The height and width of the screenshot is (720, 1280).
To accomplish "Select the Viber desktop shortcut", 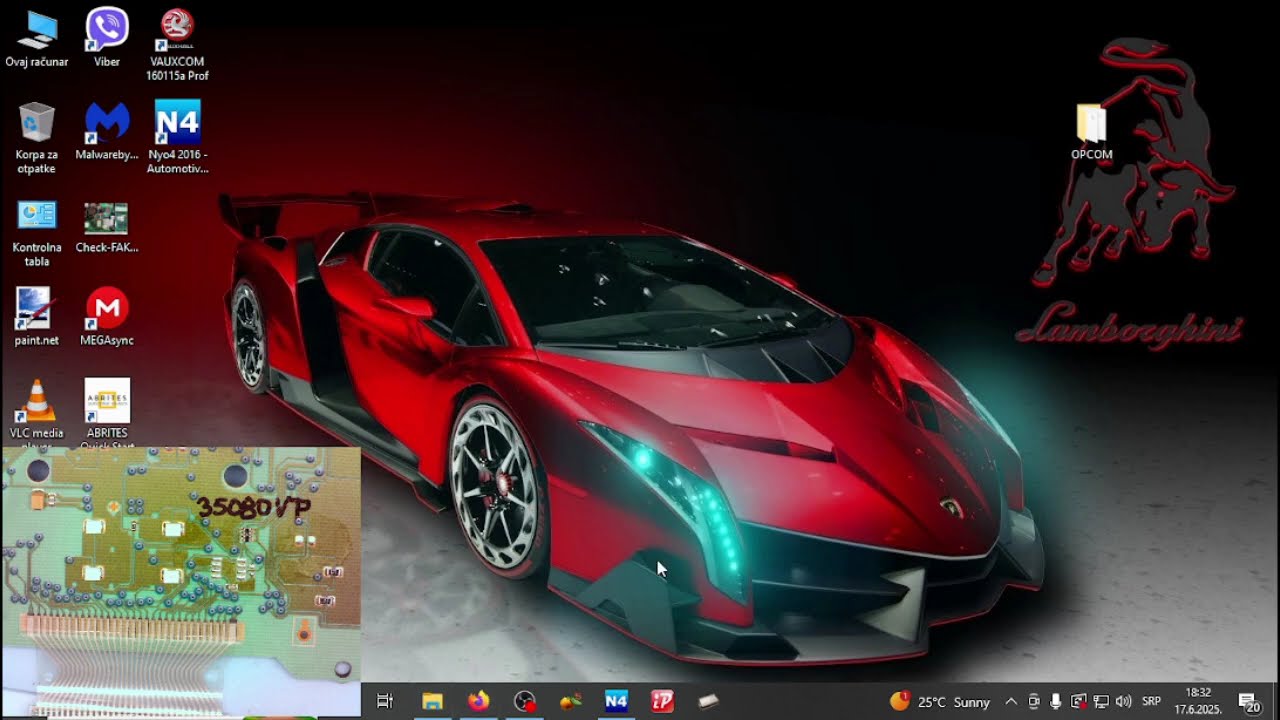I will pos(107,38).
